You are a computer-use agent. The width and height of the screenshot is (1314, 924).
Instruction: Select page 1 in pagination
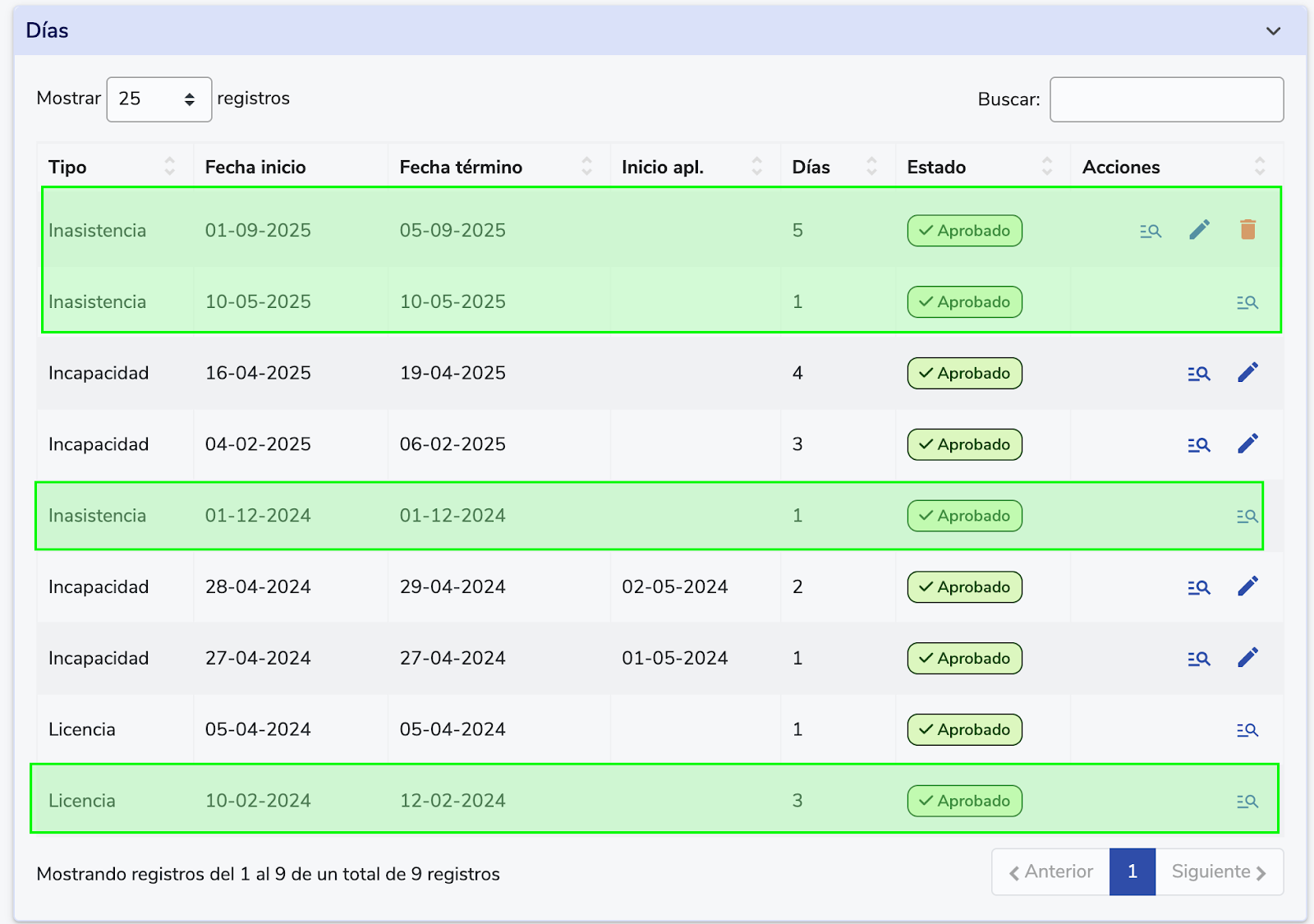[1132, 871]
